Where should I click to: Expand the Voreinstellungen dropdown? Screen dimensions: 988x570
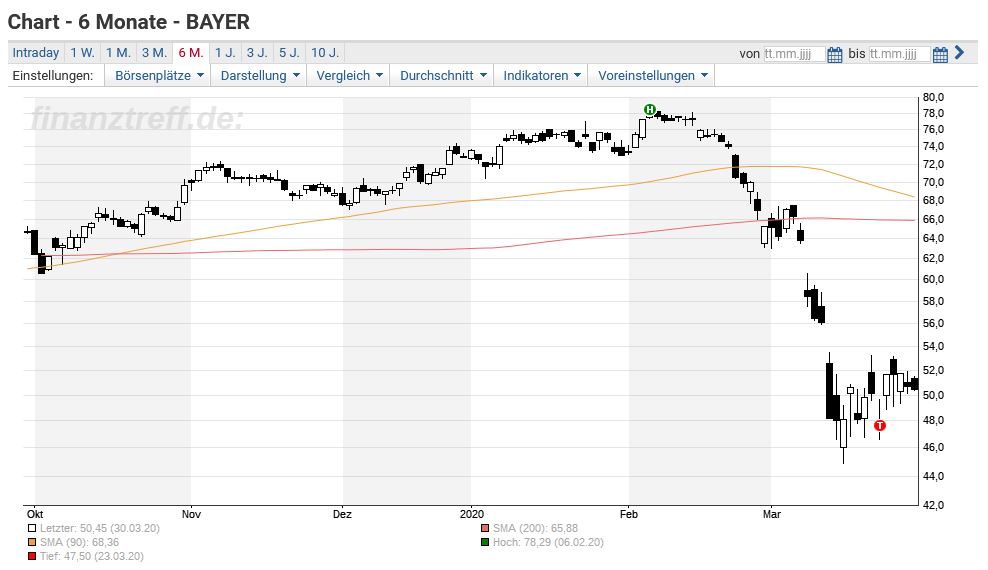pos(652,76)
